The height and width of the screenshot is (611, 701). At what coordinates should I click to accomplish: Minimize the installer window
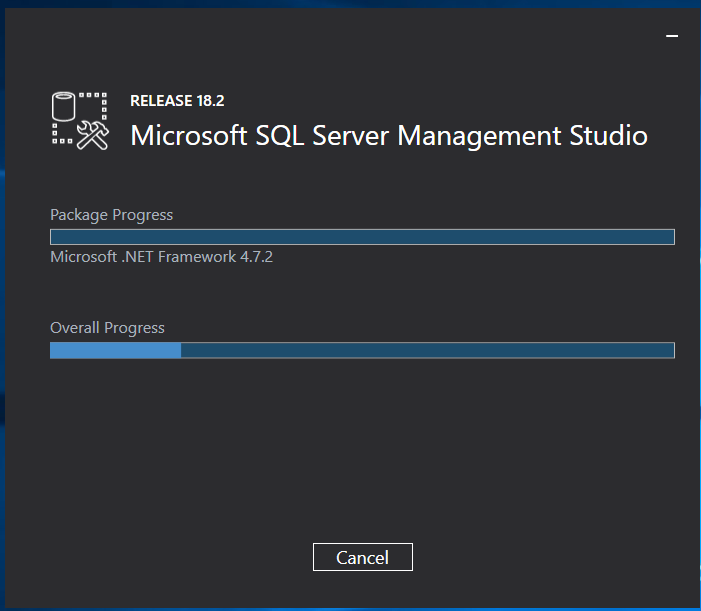tap(672, 35)
